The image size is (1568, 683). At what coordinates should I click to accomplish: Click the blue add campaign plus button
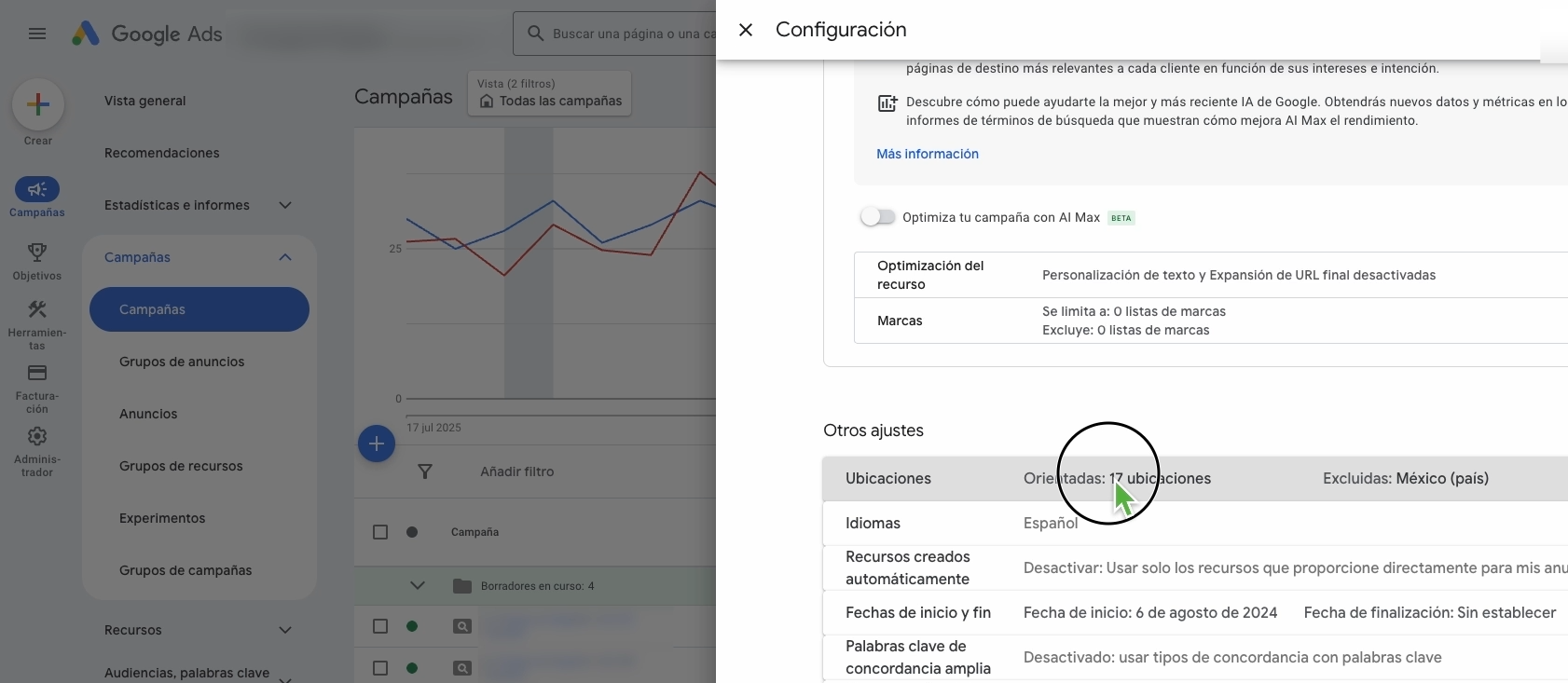tap(377, 444)
